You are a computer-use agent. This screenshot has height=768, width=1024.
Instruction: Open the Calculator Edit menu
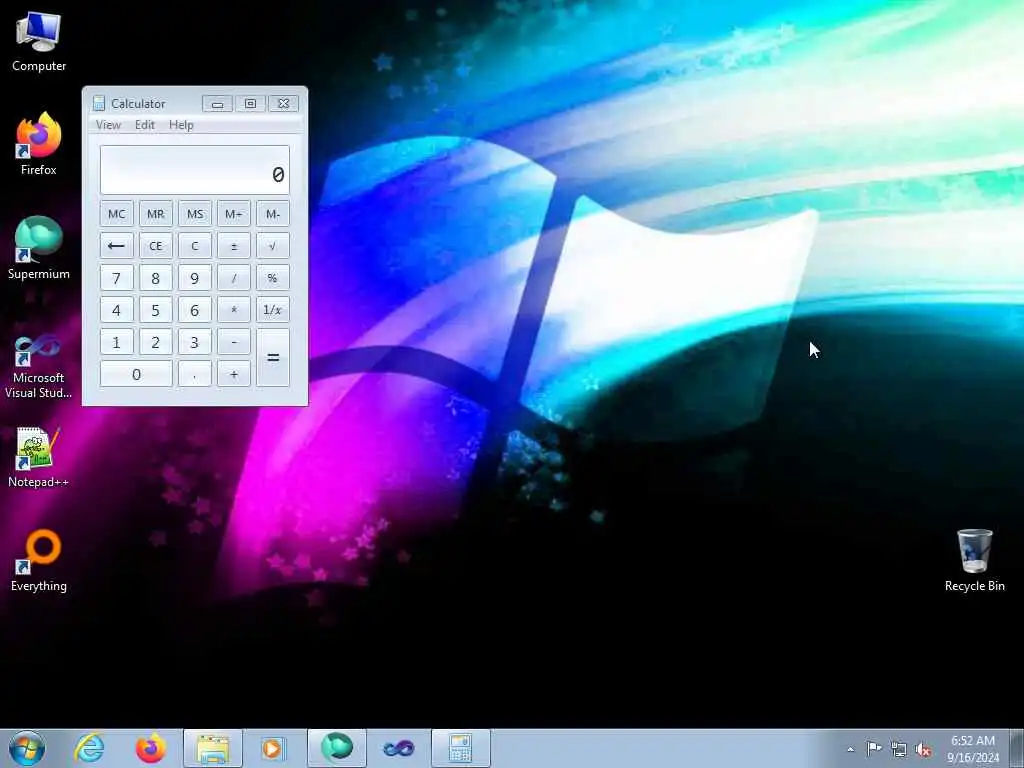pos(144,125)
